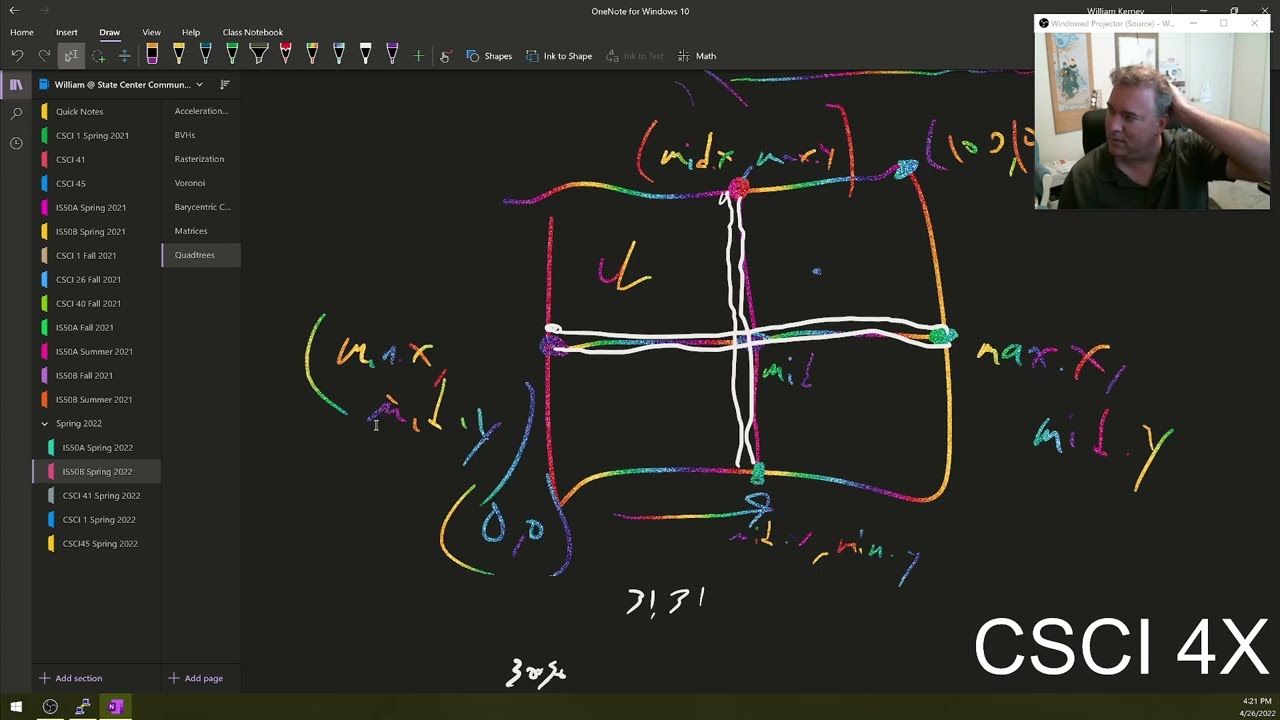
Task: Pick the green-tipped pen
Action: point(232,55)
